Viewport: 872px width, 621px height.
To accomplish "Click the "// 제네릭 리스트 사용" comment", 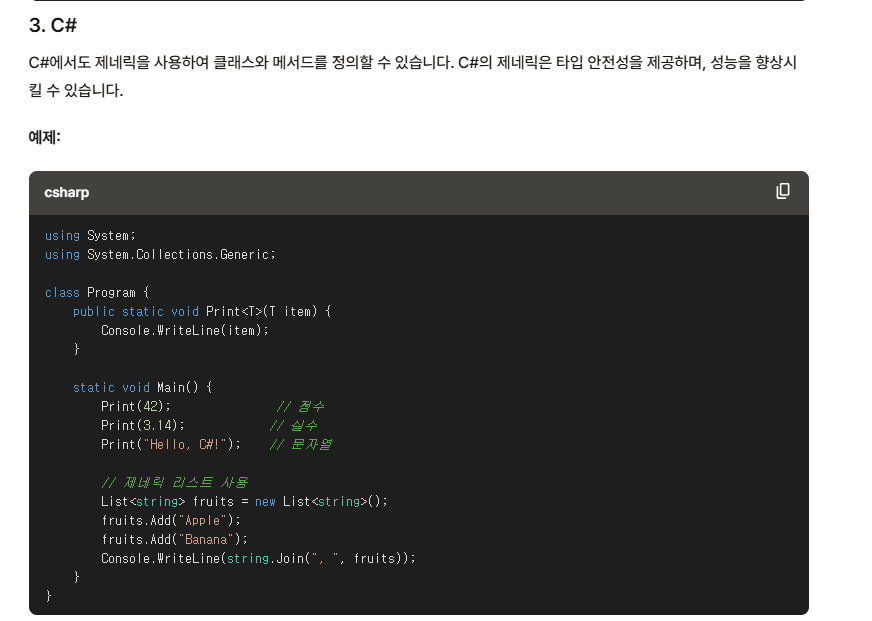I will [x=175, y=482].
